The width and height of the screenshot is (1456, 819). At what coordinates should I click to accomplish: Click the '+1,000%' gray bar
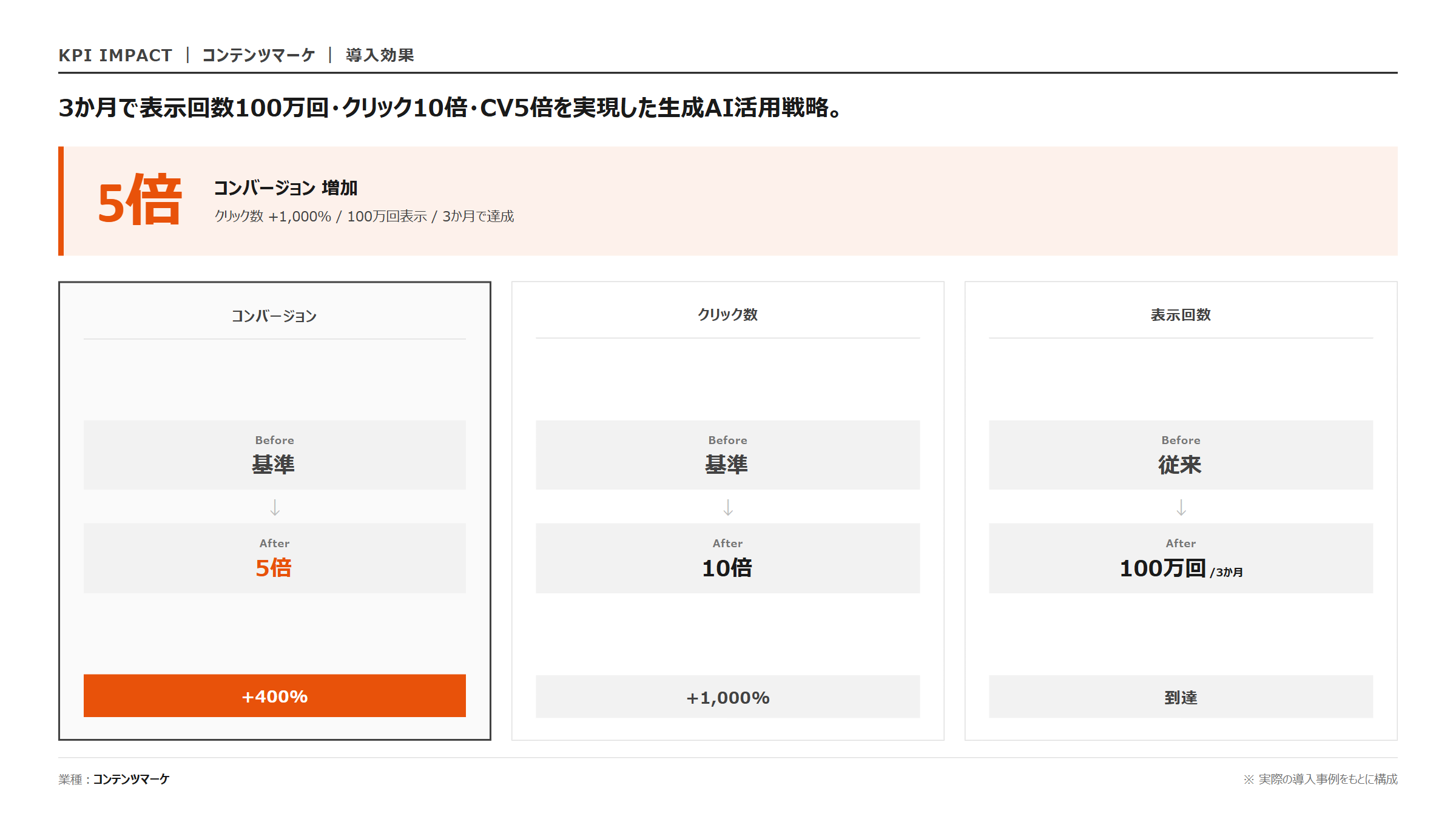[x=728, y=696]
